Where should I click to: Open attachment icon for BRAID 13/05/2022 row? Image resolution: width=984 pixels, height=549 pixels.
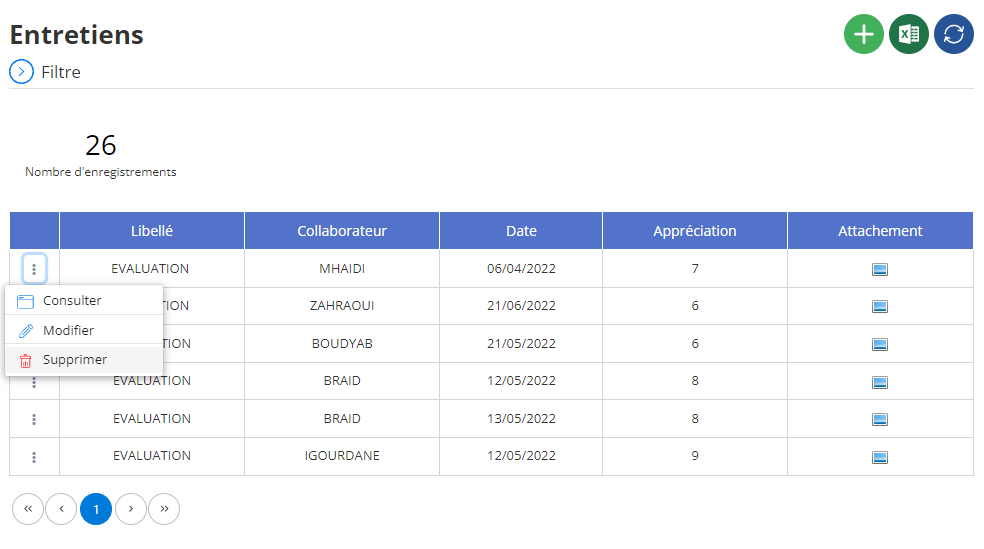(880, 420)
